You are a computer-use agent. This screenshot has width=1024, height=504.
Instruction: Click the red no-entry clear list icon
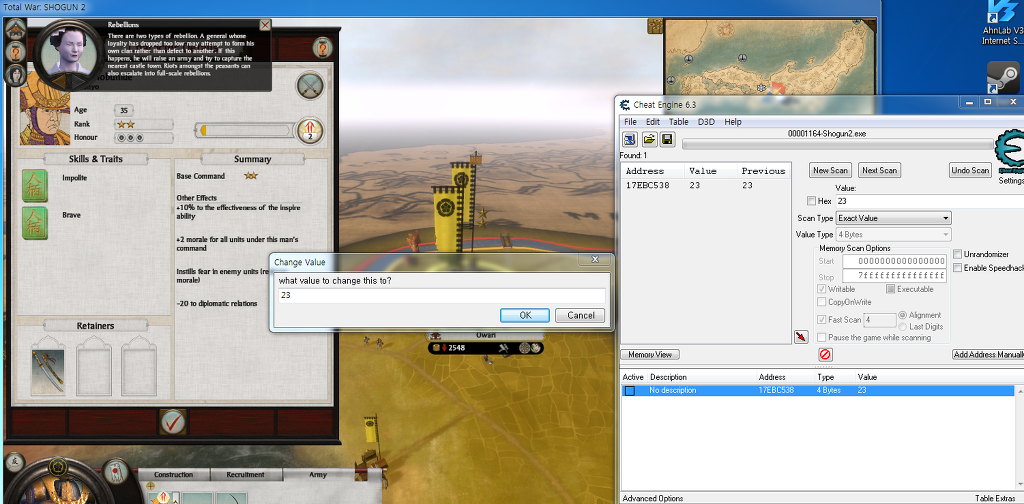pyautogui.click(x=825, y=354)
